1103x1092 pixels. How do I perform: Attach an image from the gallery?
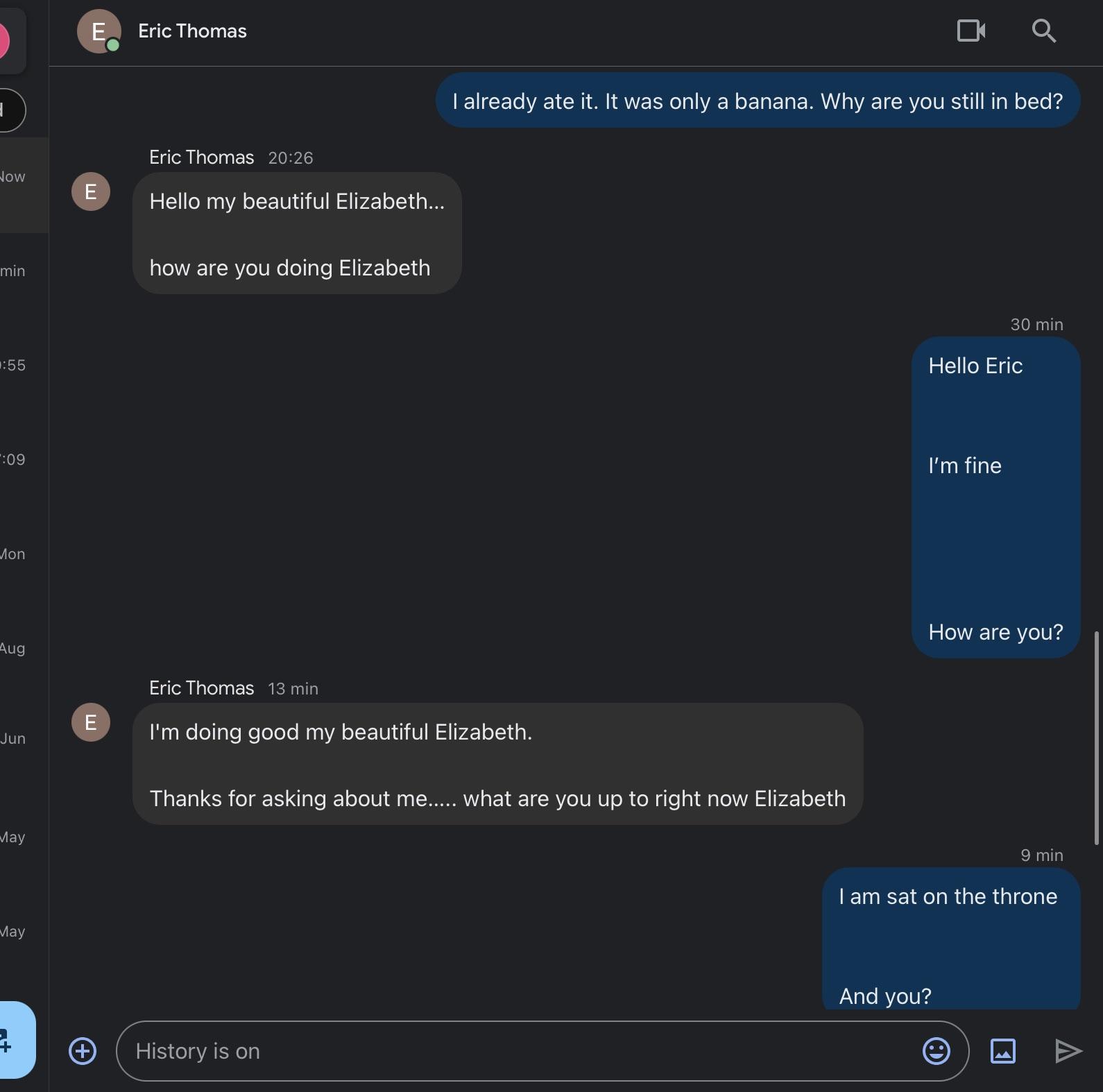[1003, 1050]
